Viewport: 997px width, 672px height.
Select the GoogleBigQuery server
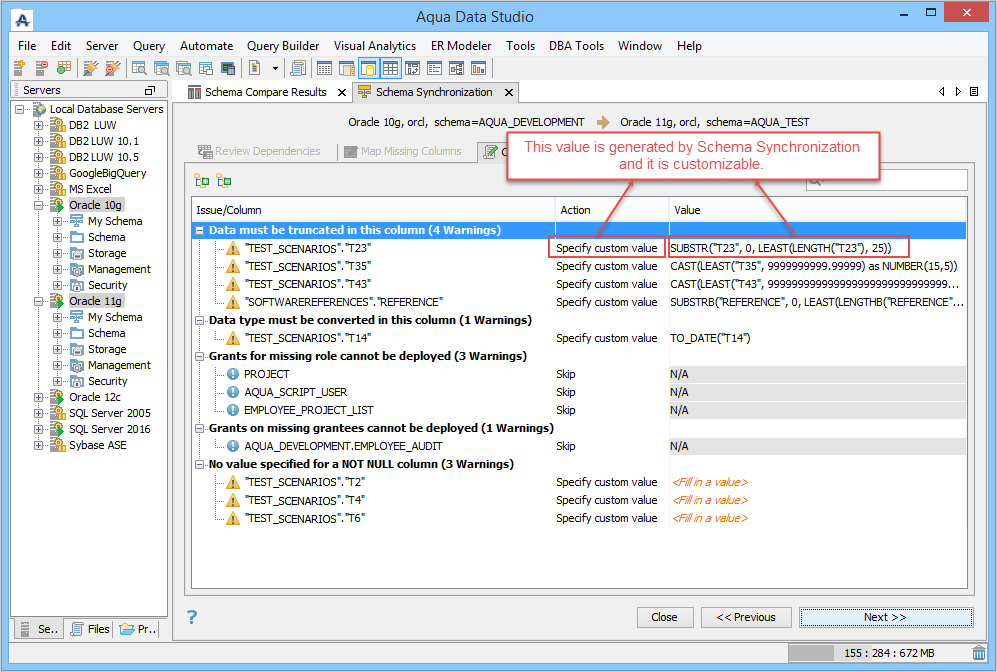[107, 173]
